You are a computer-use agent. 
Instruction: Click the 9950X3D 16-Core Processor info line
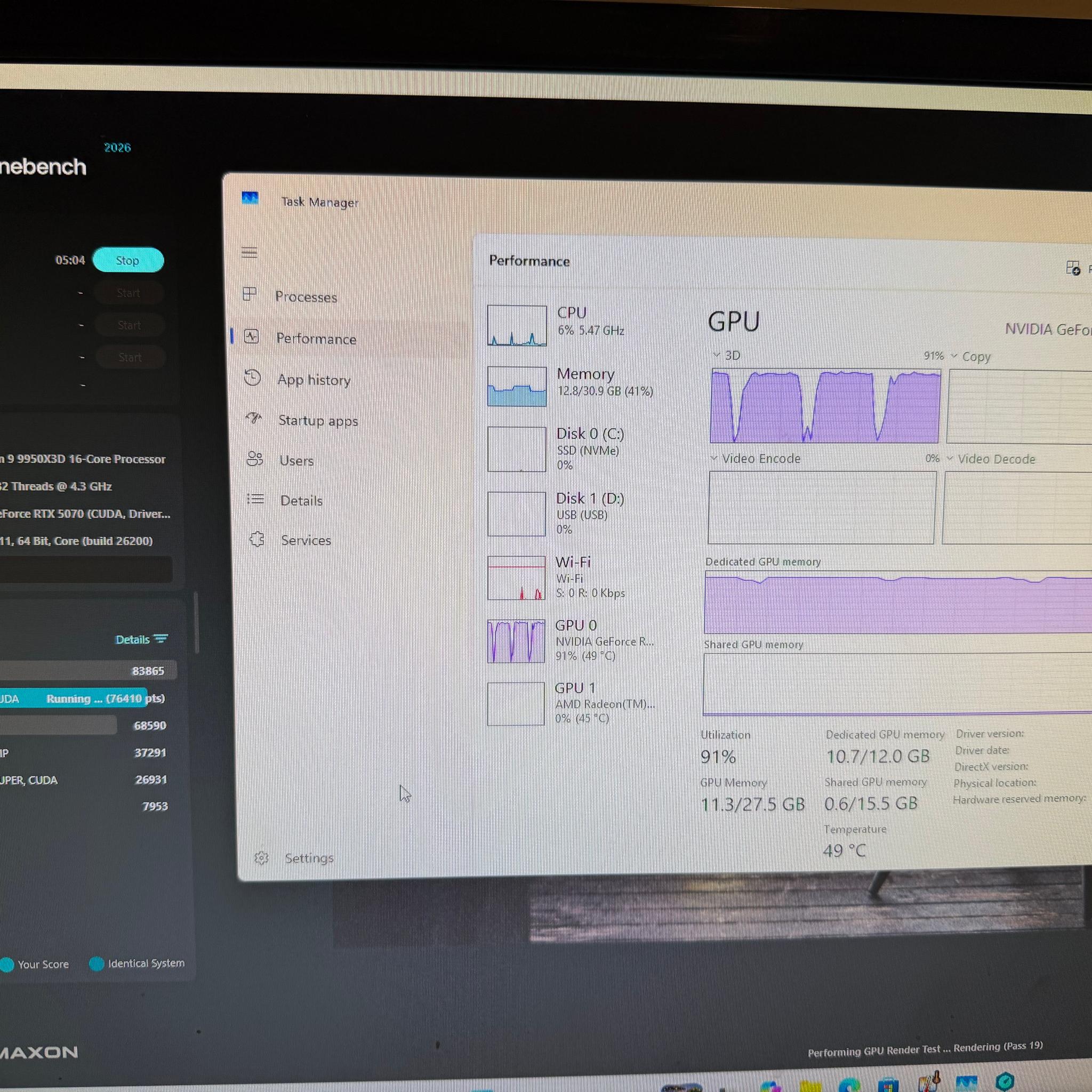pyautogui.click(x=83, y=459)
